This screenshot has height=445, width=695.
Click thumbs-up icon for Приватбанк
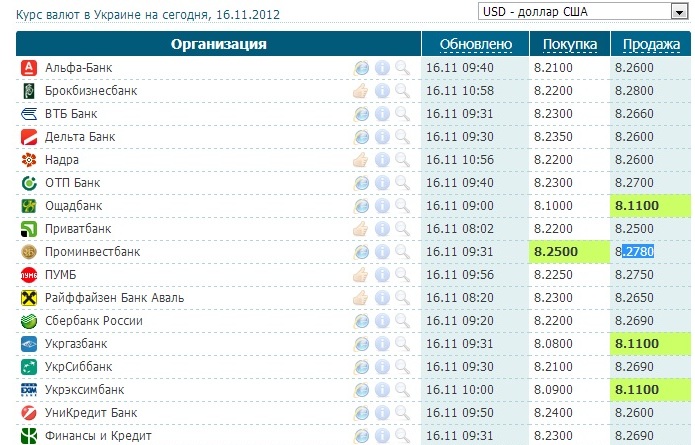pyautogui.click(x=361, y=229)
